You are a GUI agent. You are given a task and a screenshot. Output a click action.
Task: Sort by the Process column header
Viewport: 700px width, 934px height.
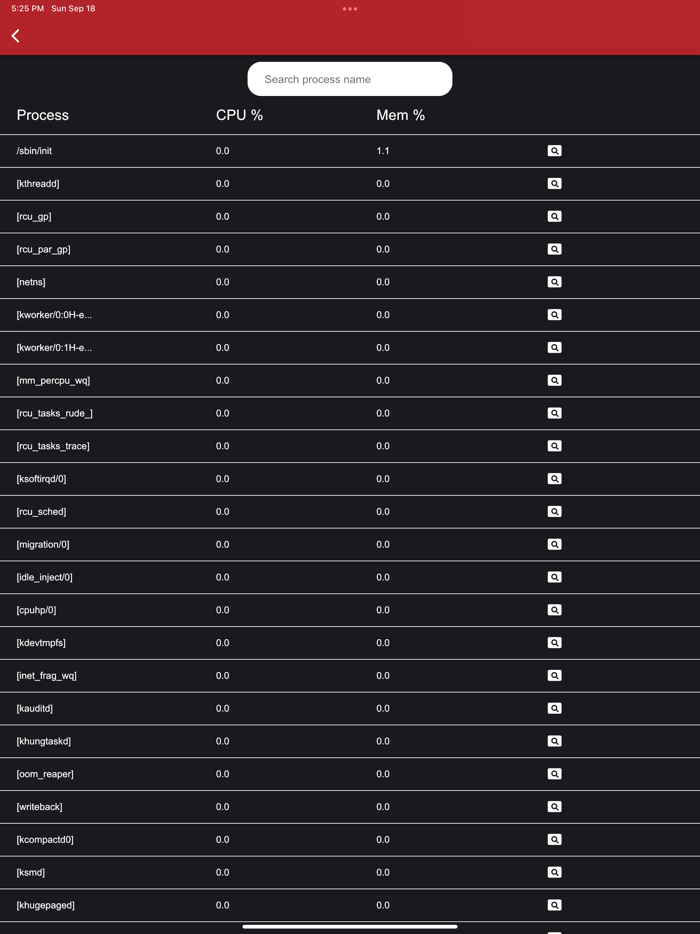coord(43,115)
